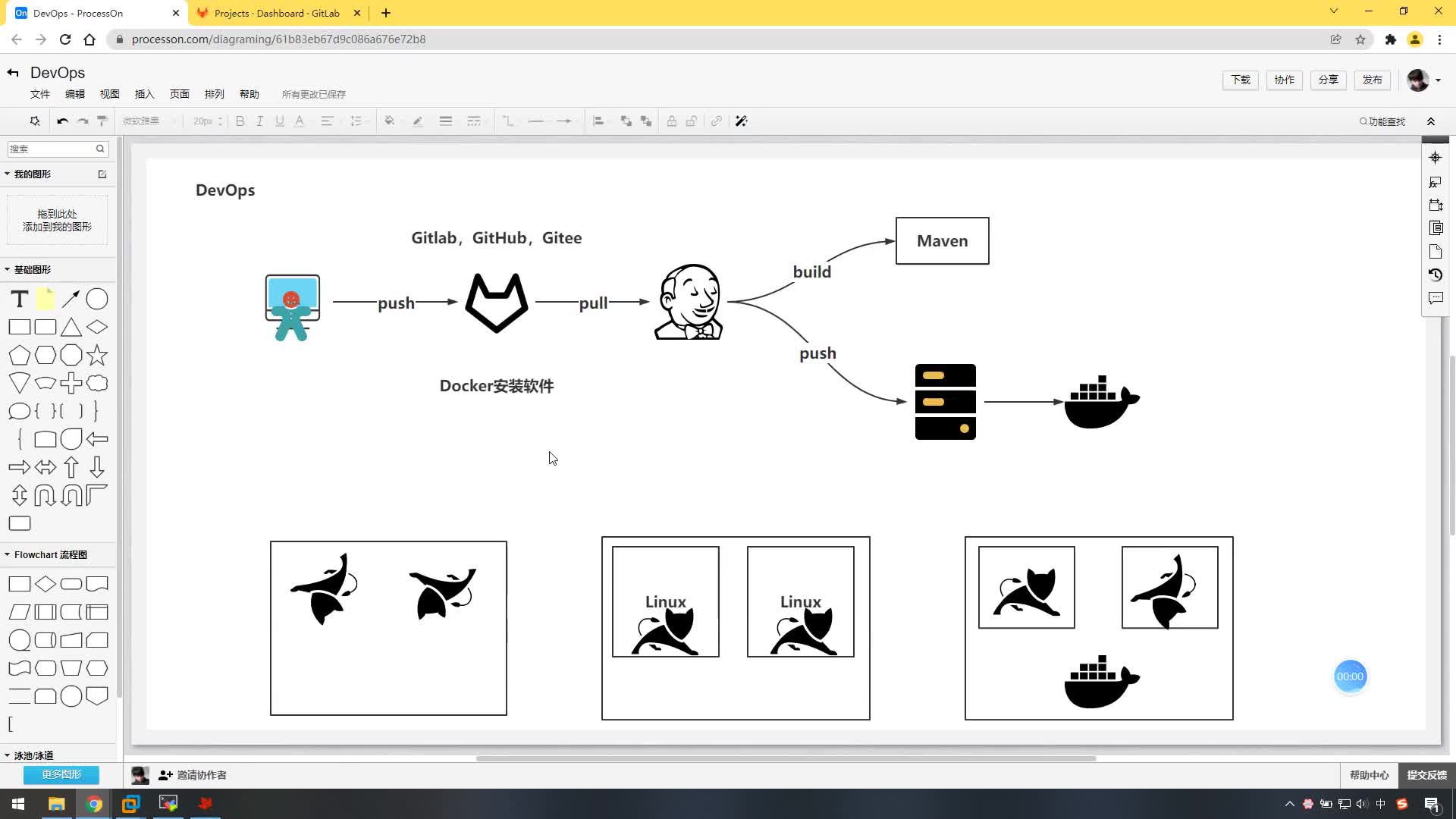This screenshot has width=1456, height=819.
Task: Click the DevOps tab in browser
Action: click(95, 12)
